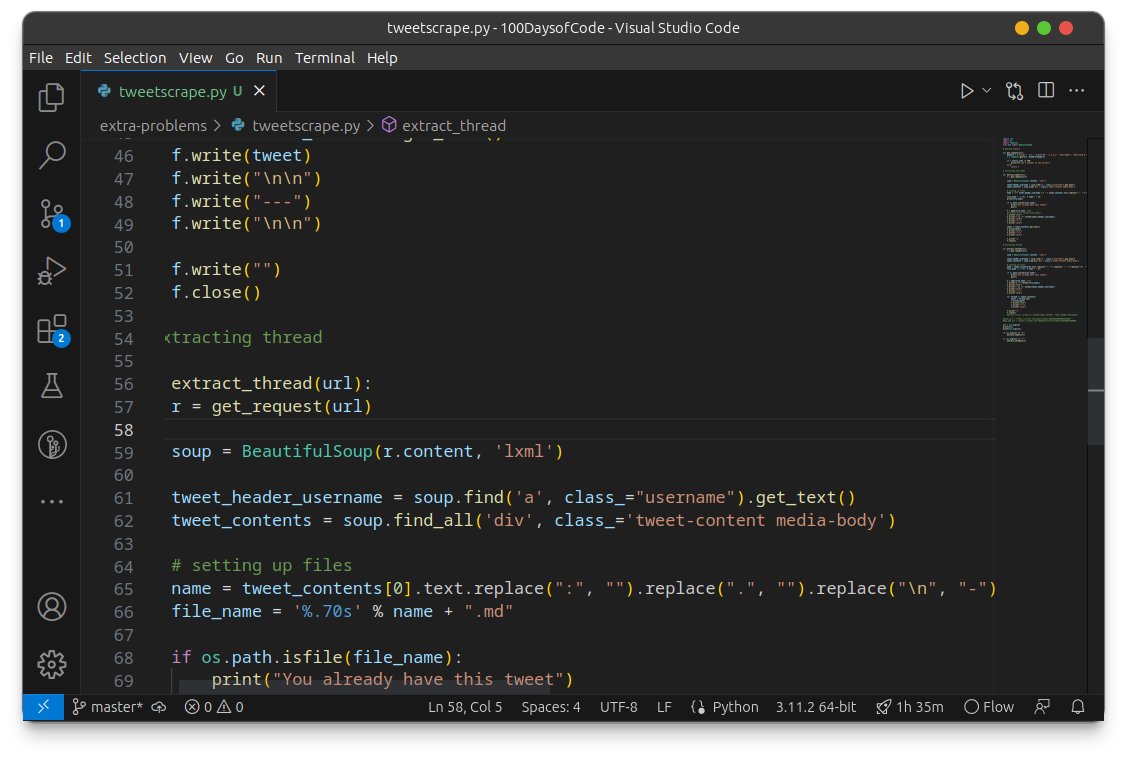
Task: Change indentation via Spaces: 4
Action: click(x=551, y=707)
